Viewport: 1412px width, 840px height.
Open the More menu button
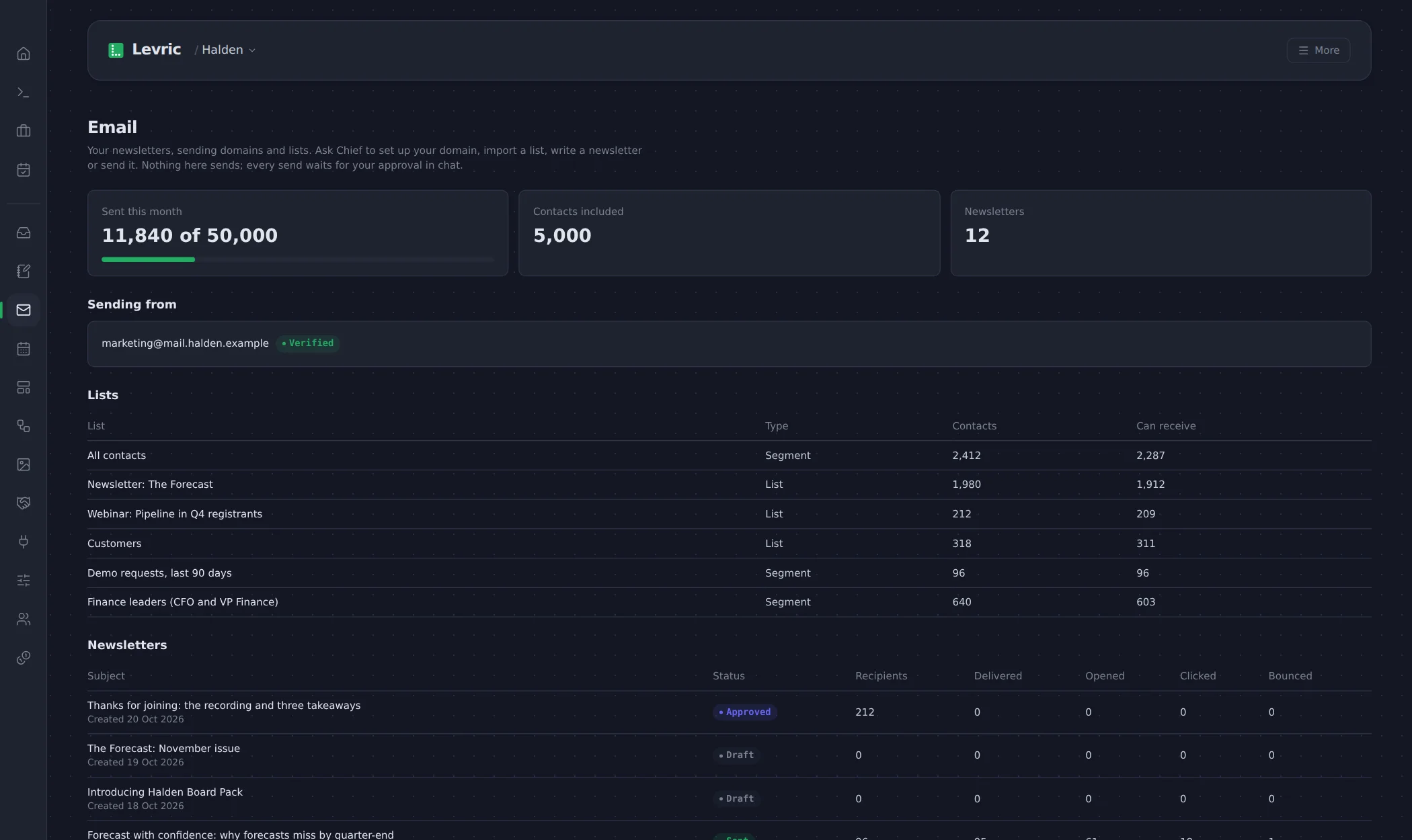(1318, 50)
